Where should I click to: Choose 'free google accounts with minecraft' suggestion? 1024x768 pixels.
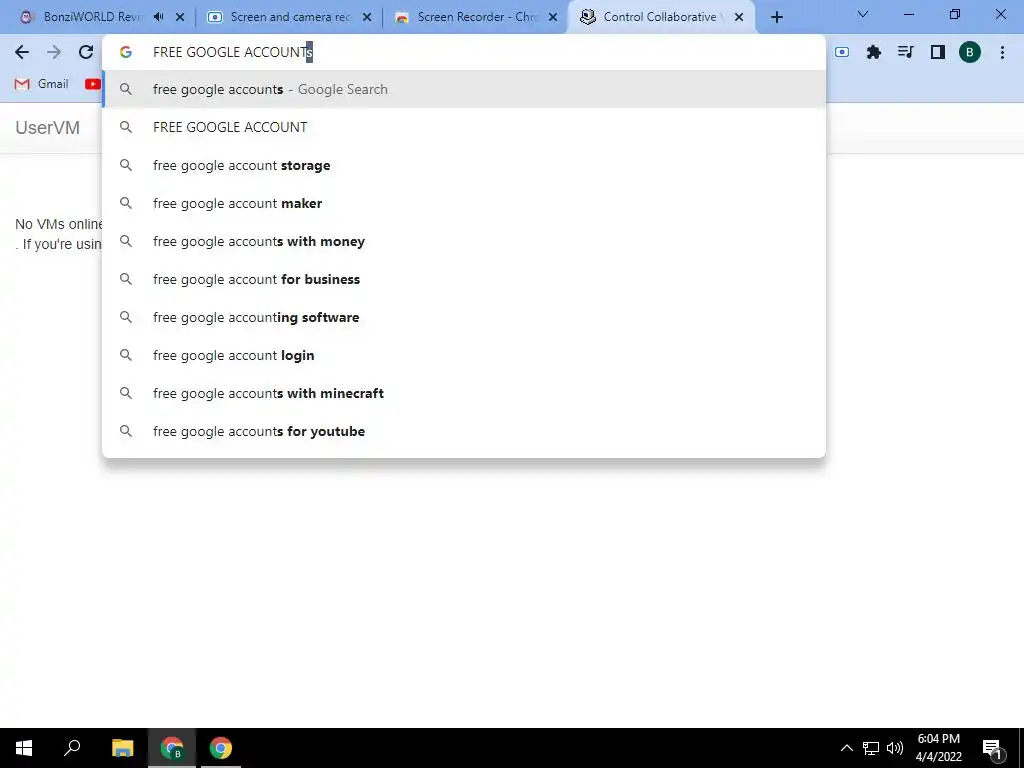pos(464,393)
